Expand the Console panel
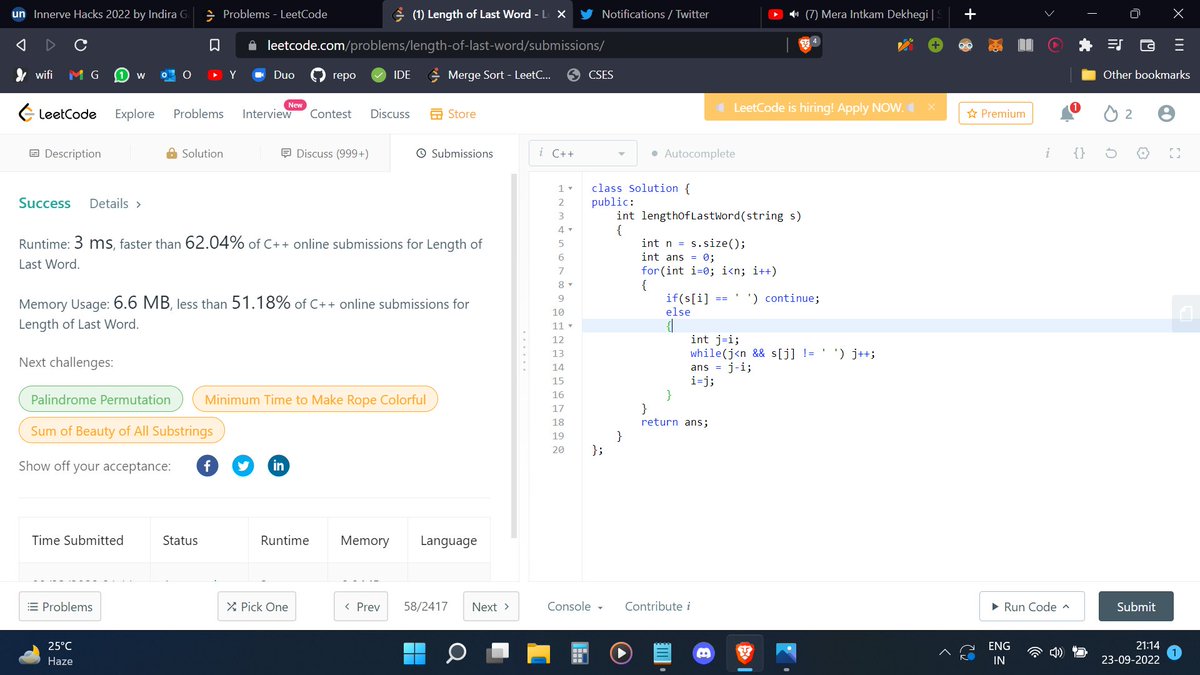The image size is (1200, 675). click(575, 607)
